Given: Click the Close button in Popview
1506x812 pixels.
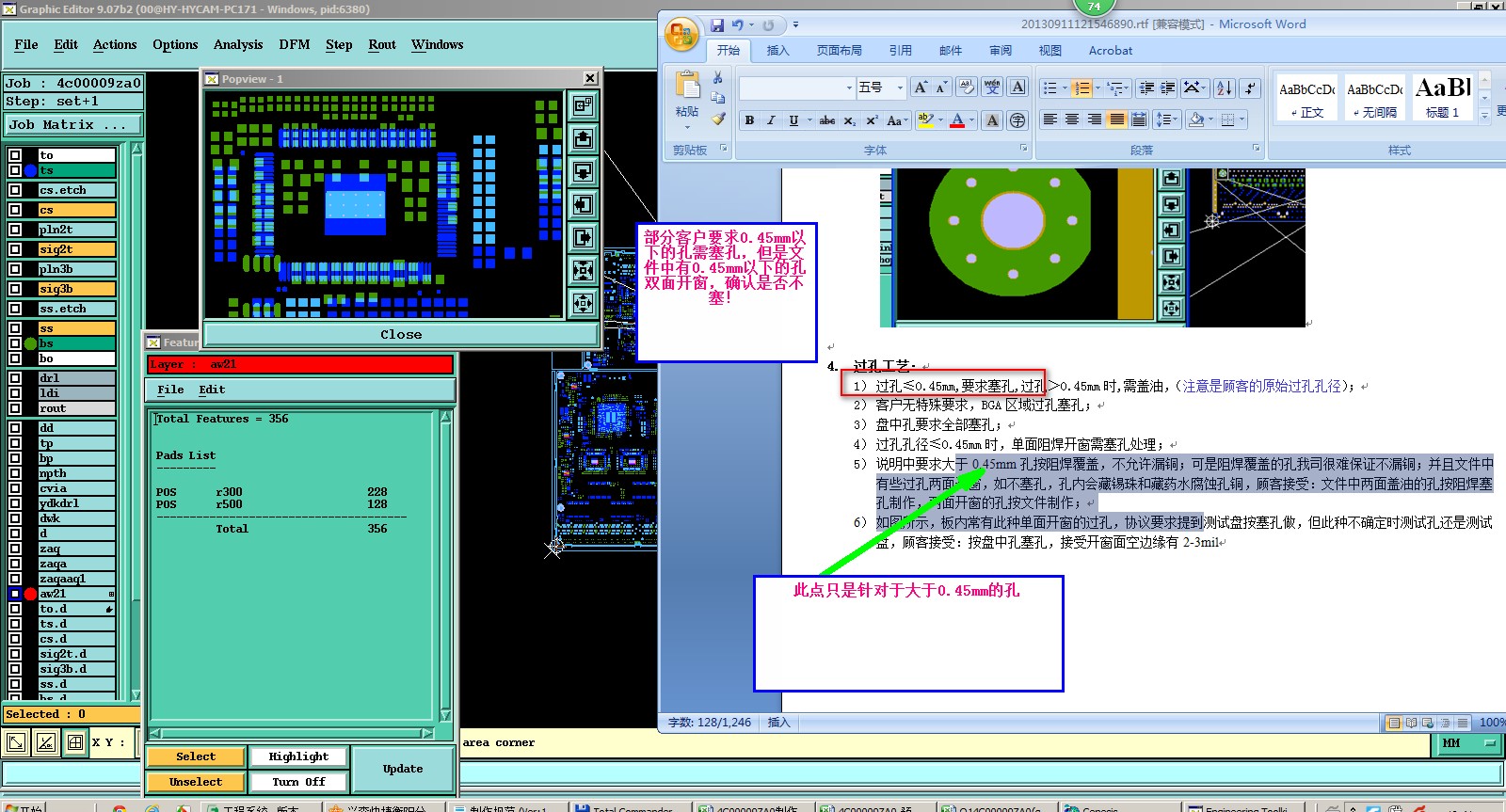Looking at the screenshot, I should coord(401,334).
